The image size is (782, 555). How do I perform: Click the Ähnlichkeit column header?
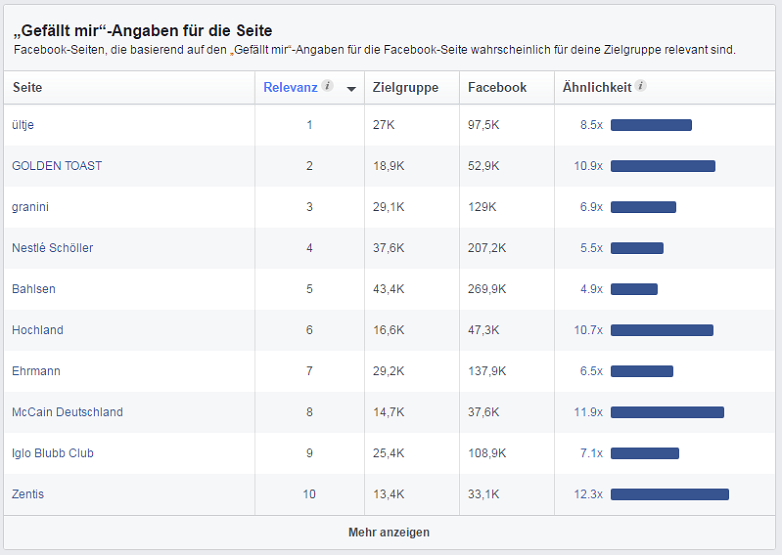(597, 87)
